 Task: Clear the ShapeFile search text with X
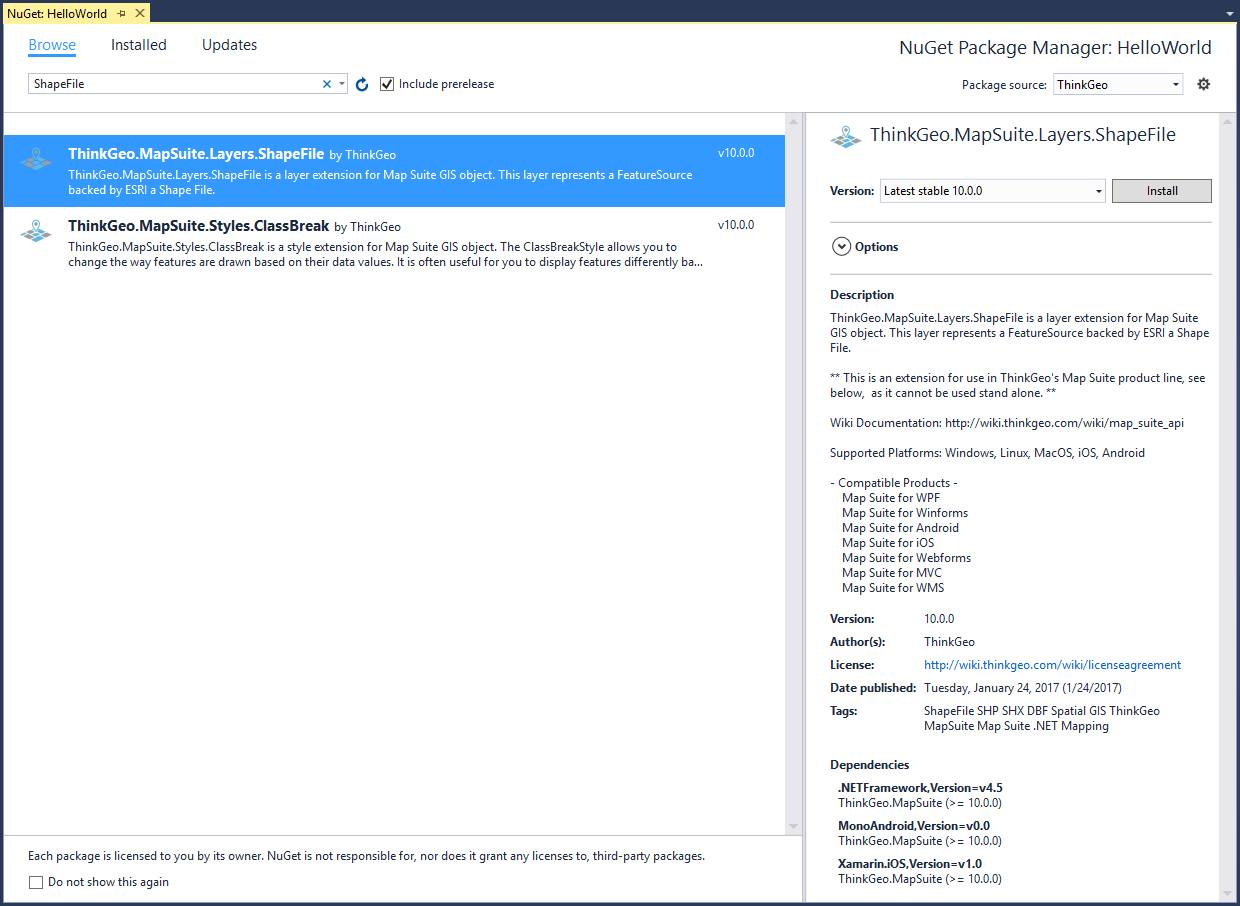[326, 84]
